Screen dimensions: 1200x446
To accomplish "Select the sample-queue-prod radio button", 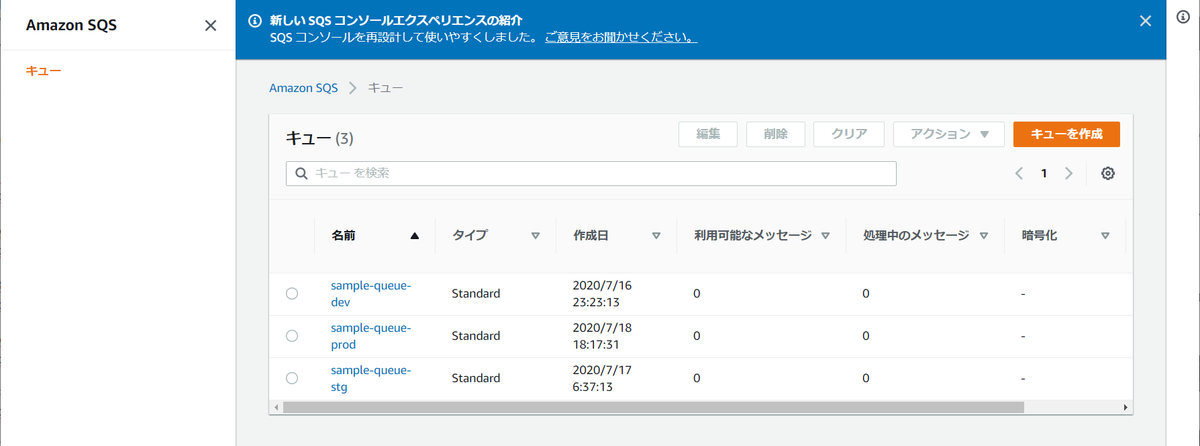I will point(292,336).
